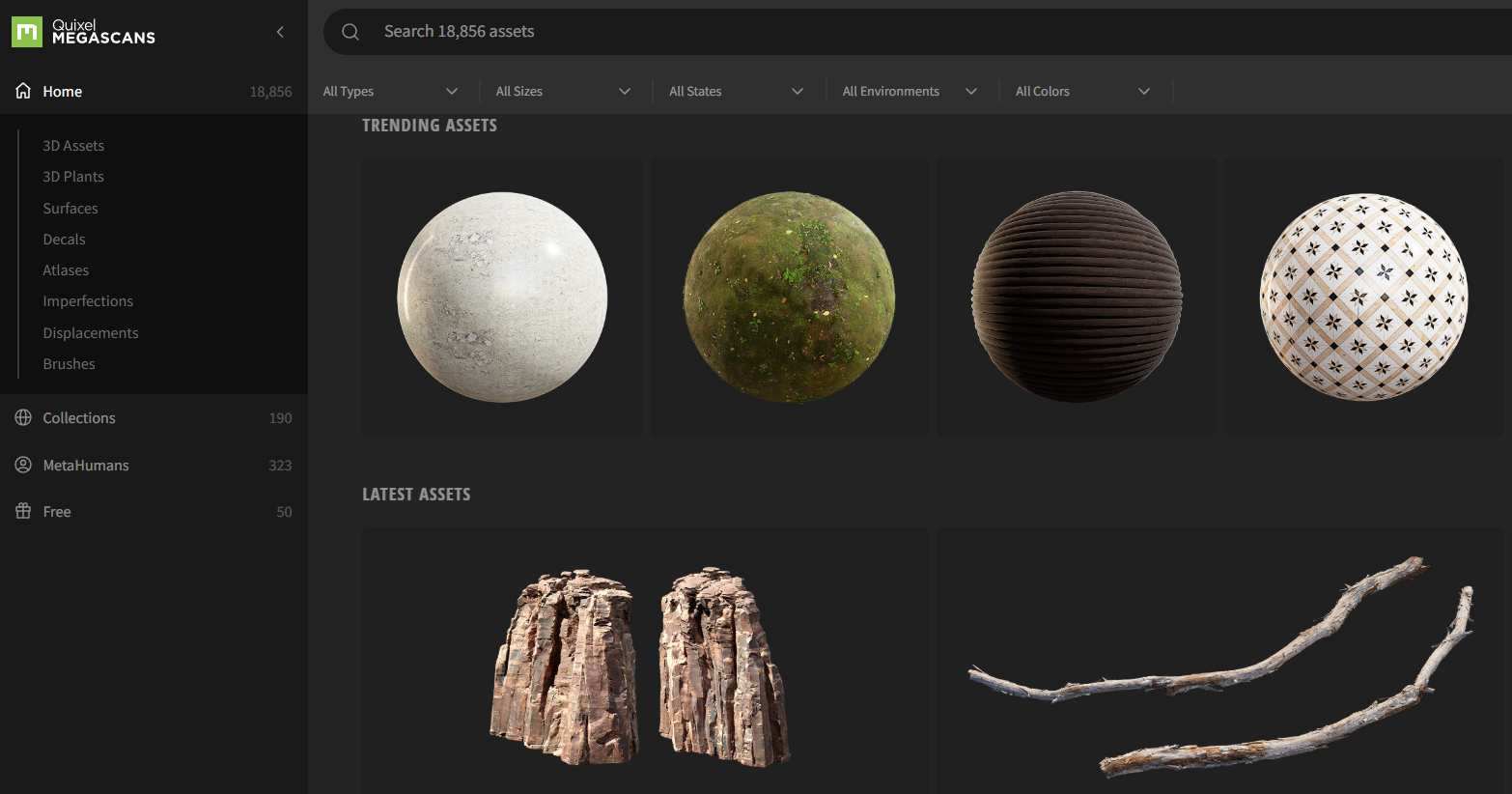Focus the Search 18,856 assets field

[869, 32]
